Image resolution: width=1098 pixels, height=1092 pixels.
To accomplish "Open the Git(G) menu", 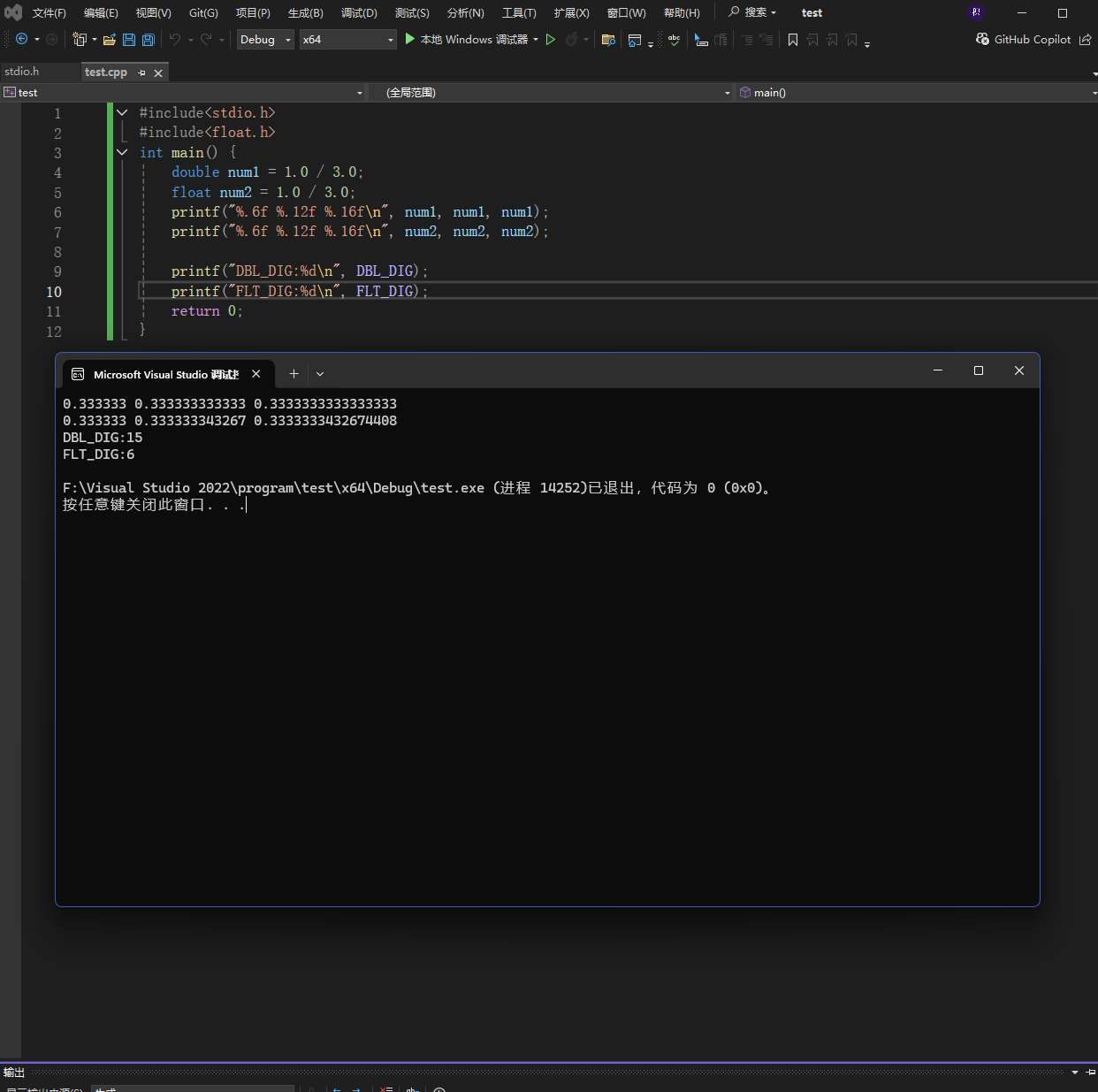I will tap(203, 12).
